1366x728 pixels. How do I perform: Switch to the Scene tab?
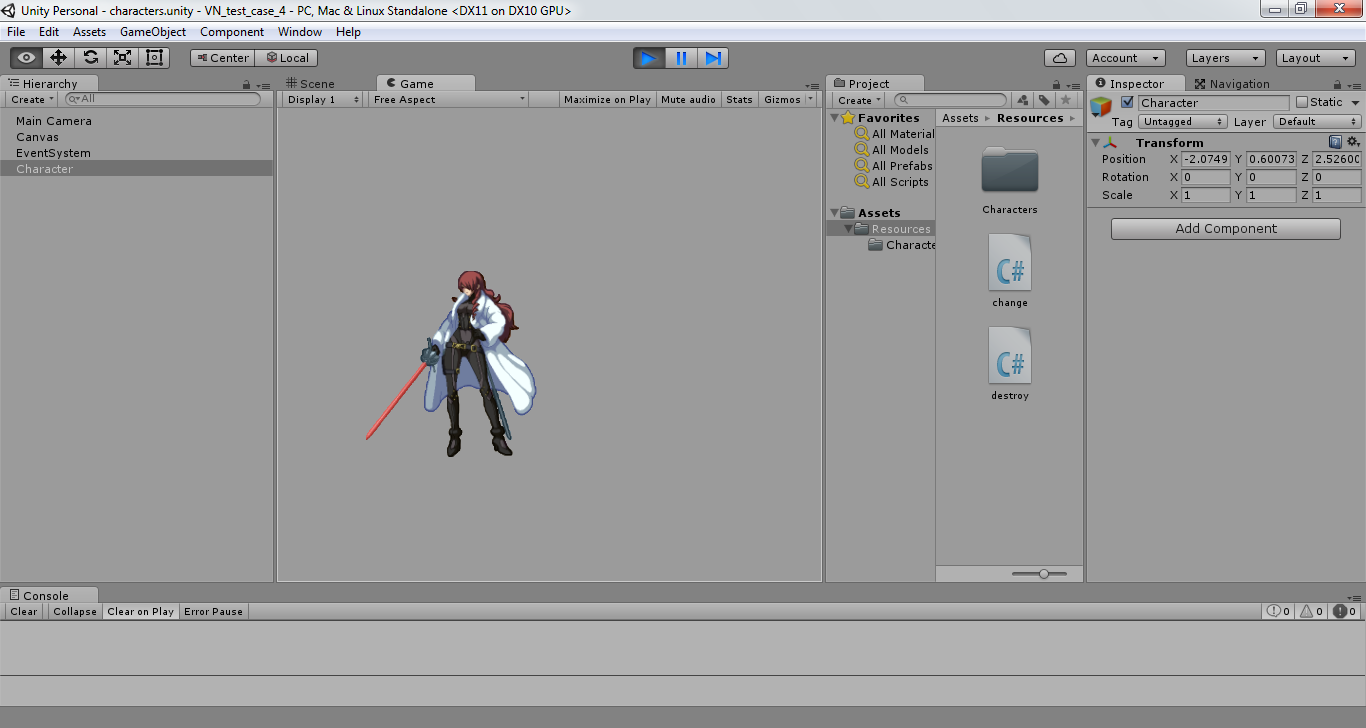[x=310, y=84]
